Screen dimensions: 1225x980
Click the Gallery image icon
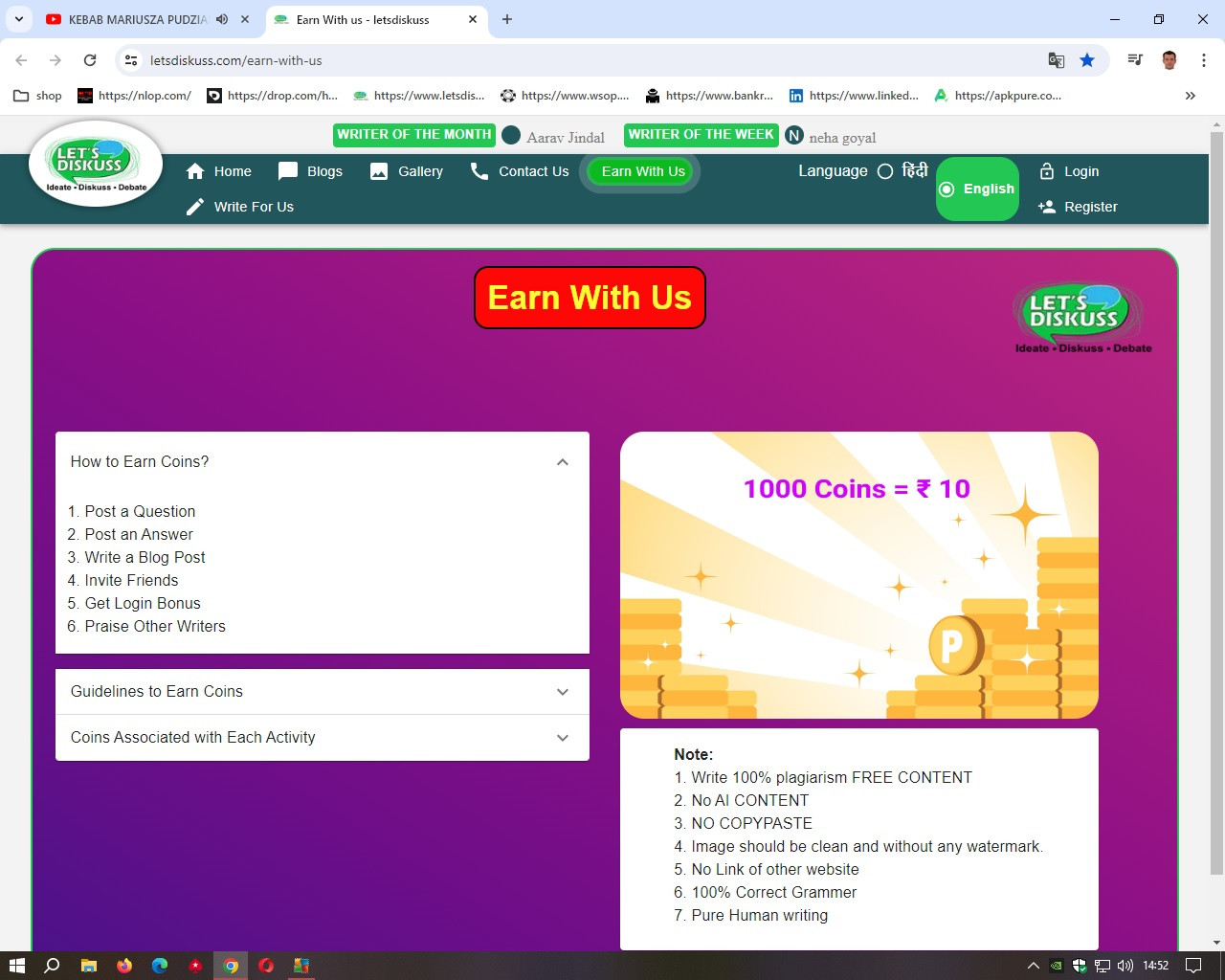(379, 171)
